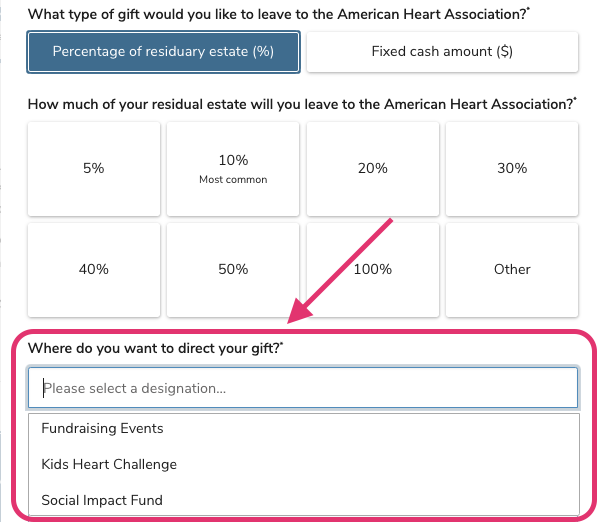Viewport: 605px width, 522px height.
Task: Choose the 50% option tile
Action: pos(233,269)
